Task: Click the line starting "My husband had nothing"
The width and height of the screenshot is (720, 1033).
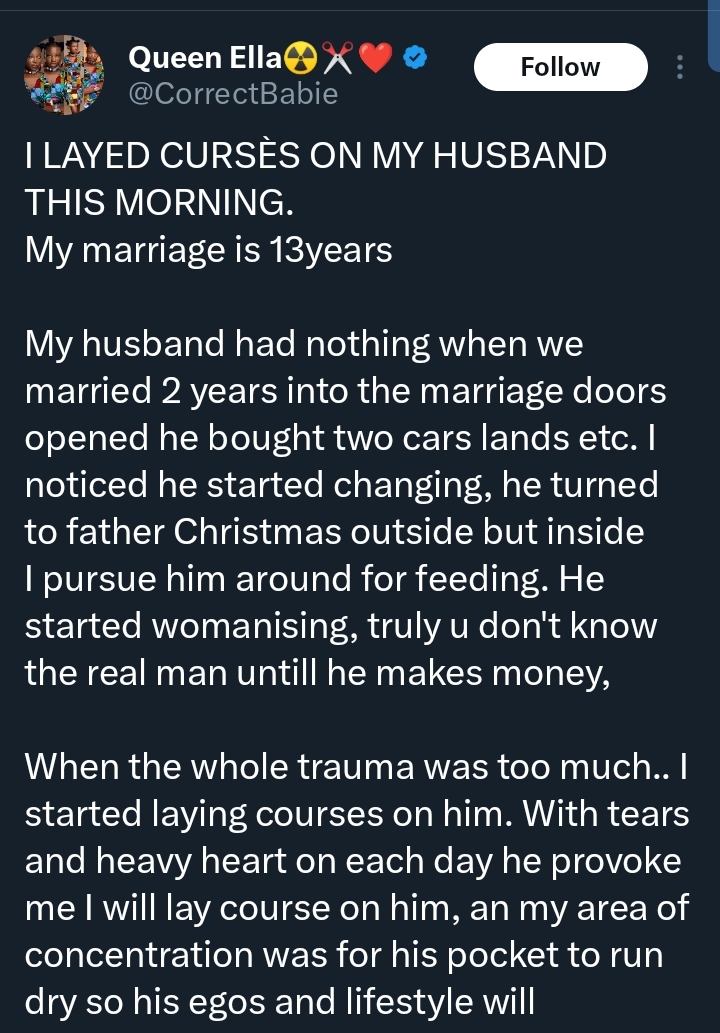Action: (304, 345)
